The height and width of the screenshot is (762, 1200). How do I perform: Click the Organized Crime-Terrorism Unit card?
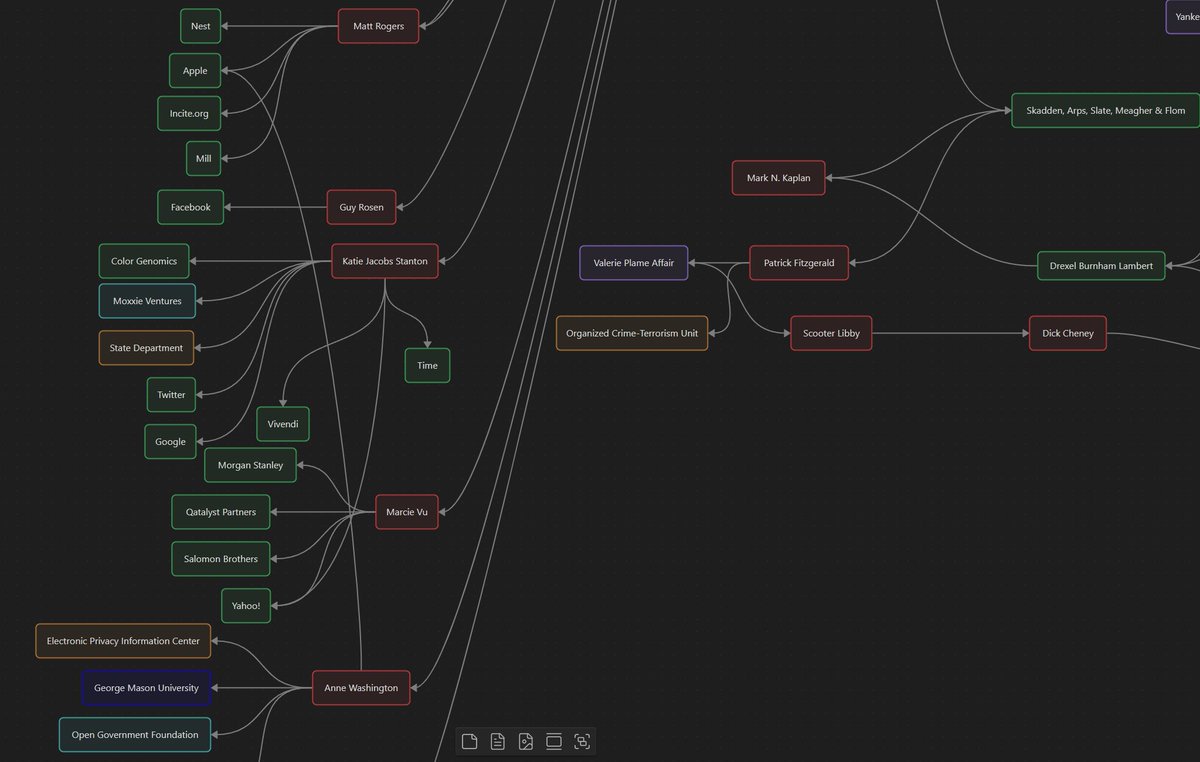click(x=632, y=333)
